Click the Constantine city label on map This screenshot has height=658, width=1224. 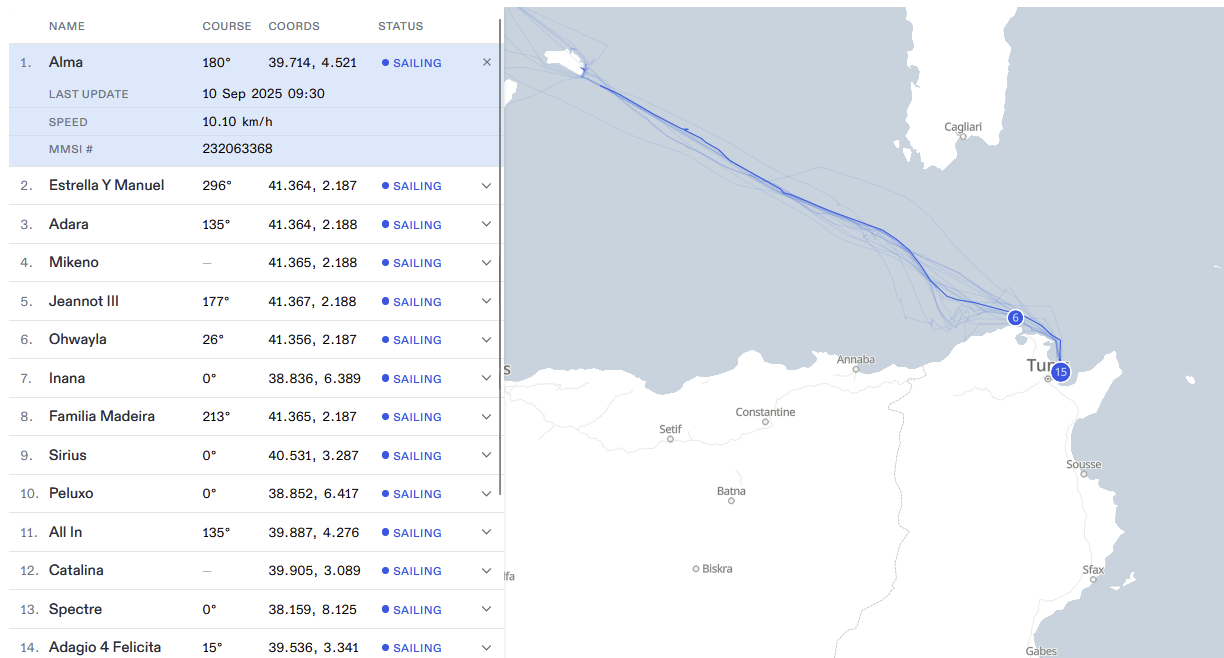(765, 412)
